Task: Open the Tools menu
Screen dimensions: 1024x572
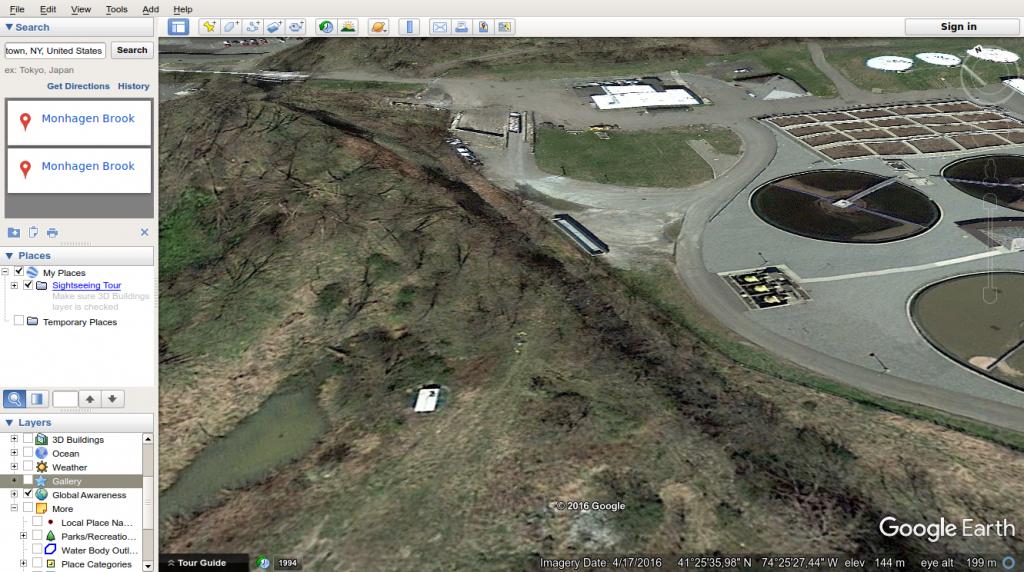Action: (x=116, y=9)
